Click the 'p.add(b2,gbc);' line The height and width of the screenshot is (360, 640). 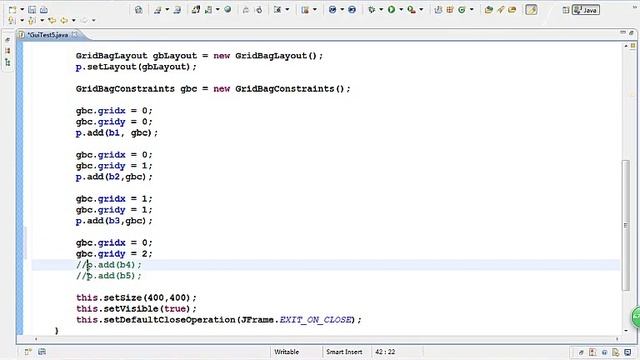coord(114,177)
